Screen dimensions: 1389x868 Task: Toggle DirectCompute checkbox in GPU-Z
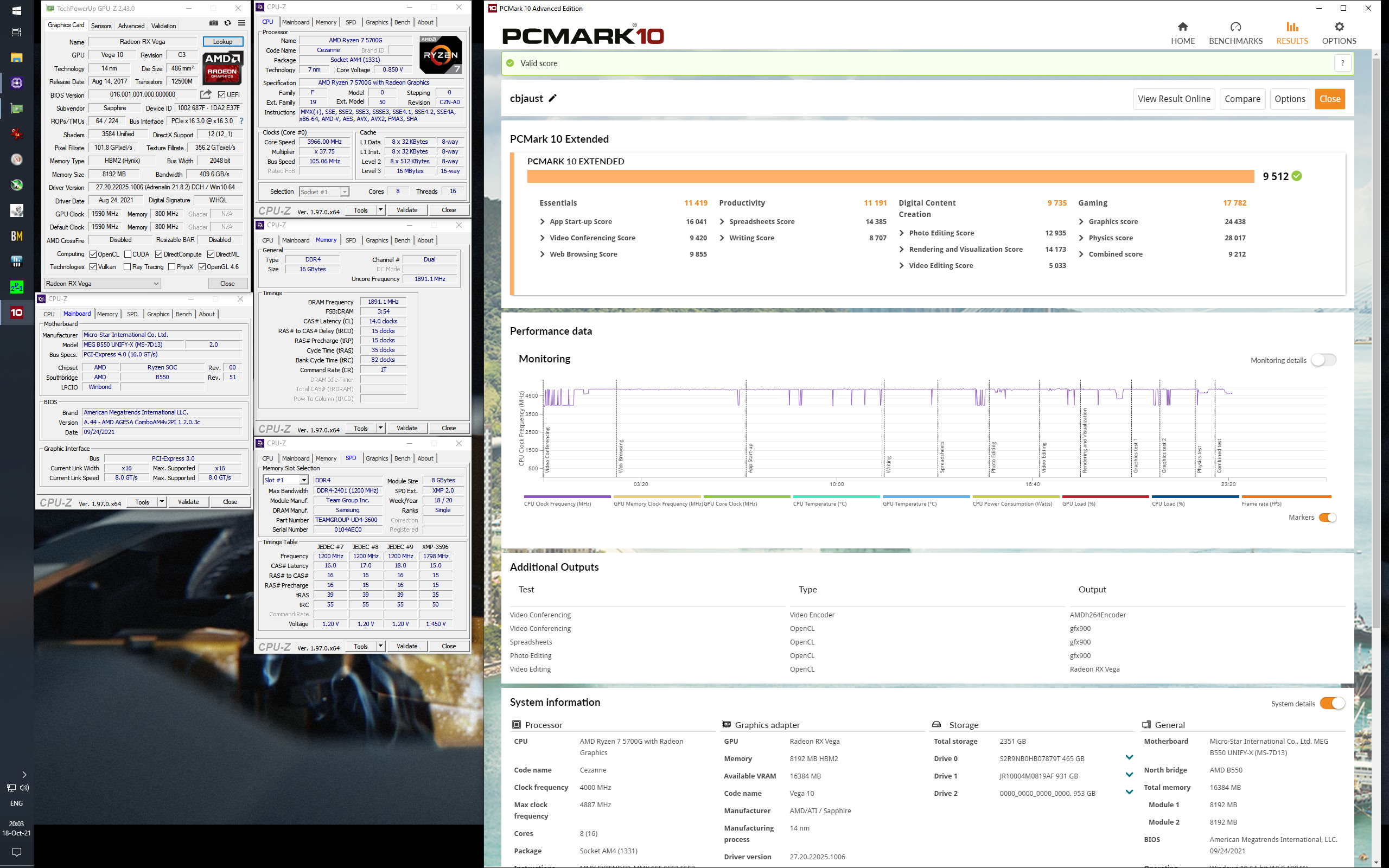tap(159, 254)
